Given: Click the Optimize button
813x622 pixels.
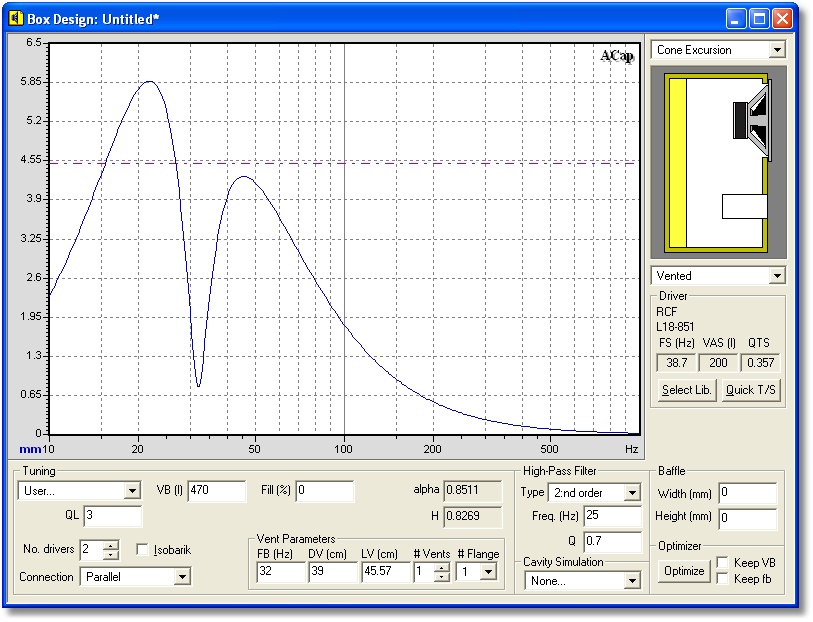Looking at the screenshot, I should click(x=684, y=571).
